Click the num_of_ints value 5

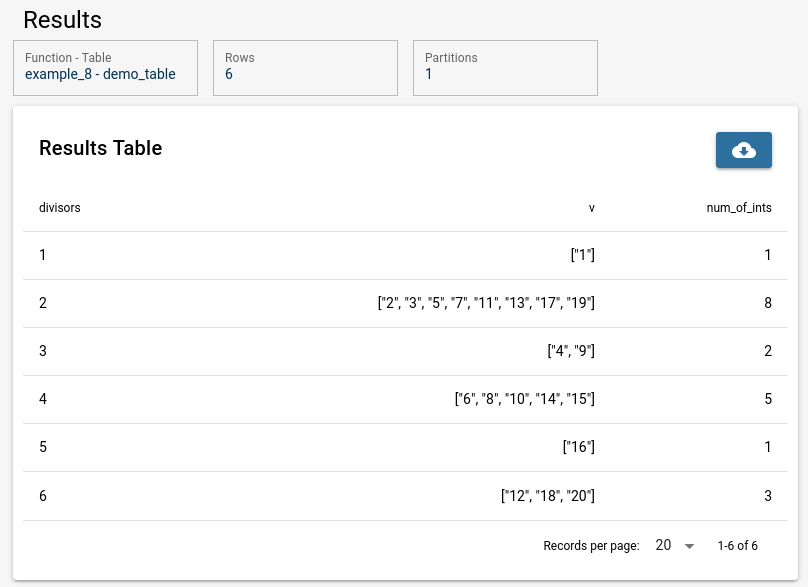(x=768, y=399)
